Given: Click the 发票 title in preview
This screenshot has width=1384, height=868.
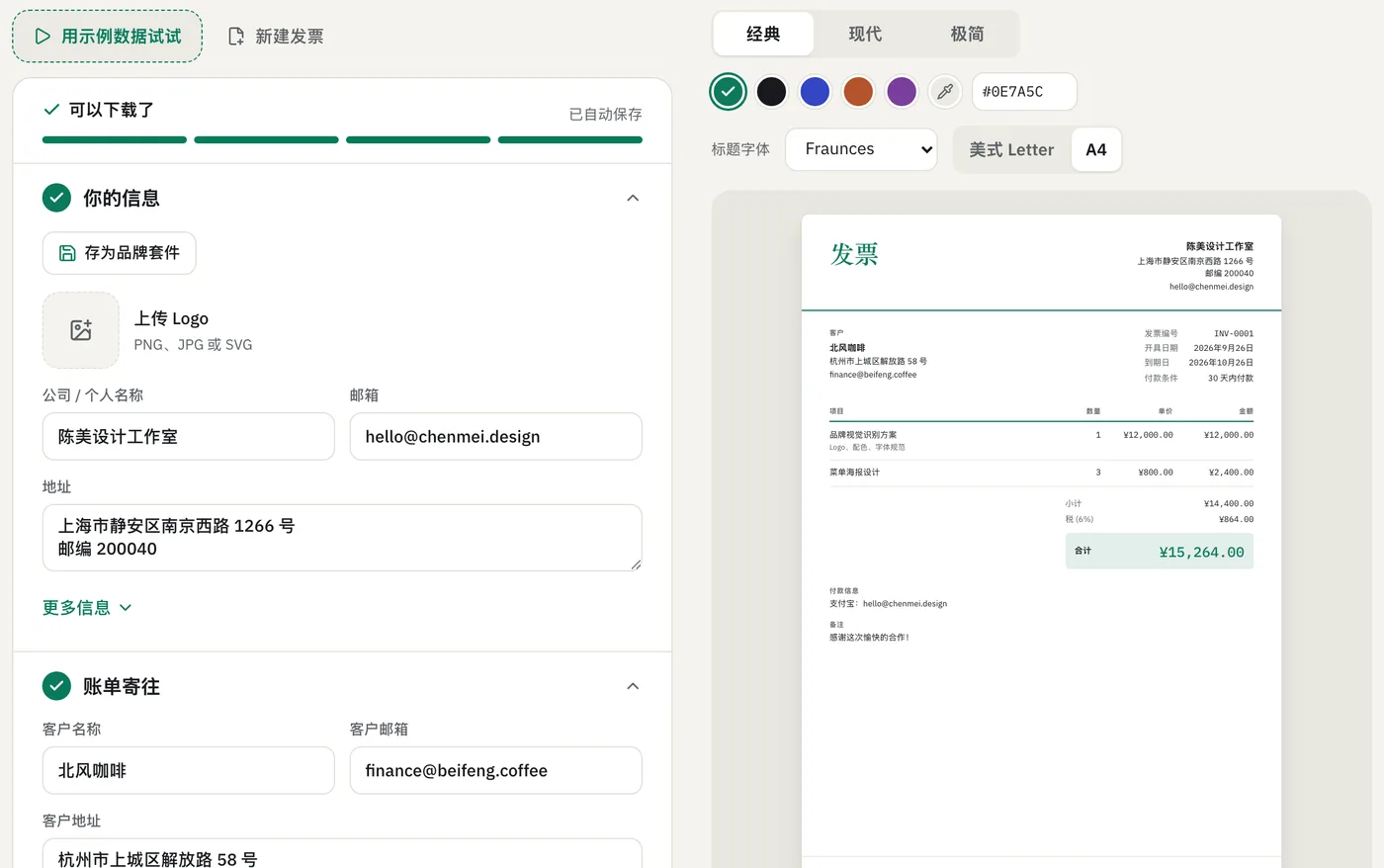Looking at the screenshot, I should [x=854, y=254].
